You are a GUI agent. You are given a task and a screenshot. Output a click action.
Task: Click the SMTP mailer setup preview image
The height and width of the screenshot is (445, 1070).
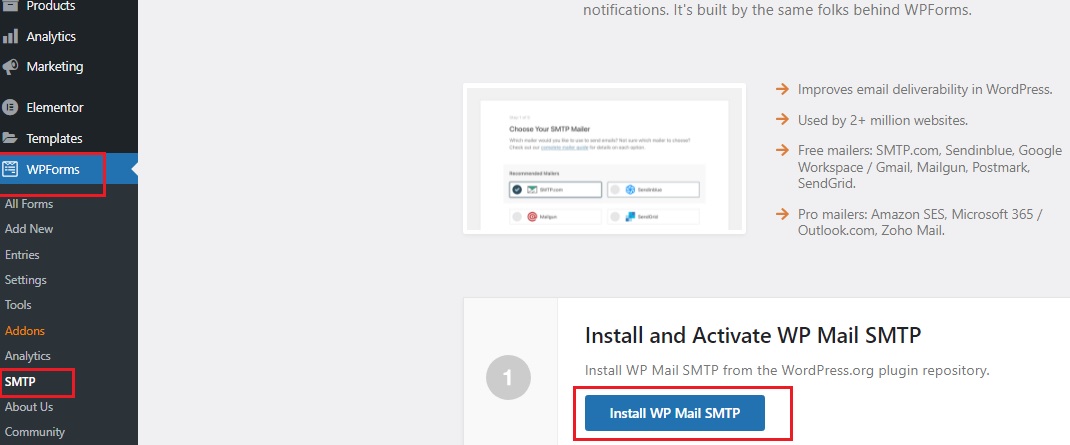604,158
